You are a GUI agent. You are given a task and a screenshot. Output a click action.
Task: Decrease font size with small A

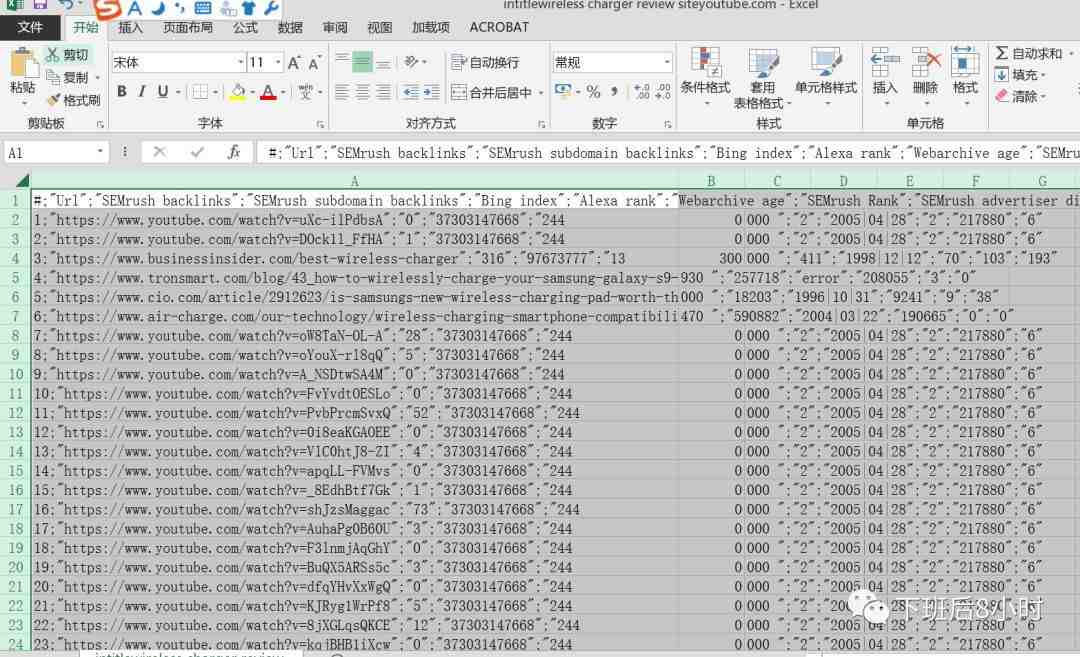coord(314,63)
